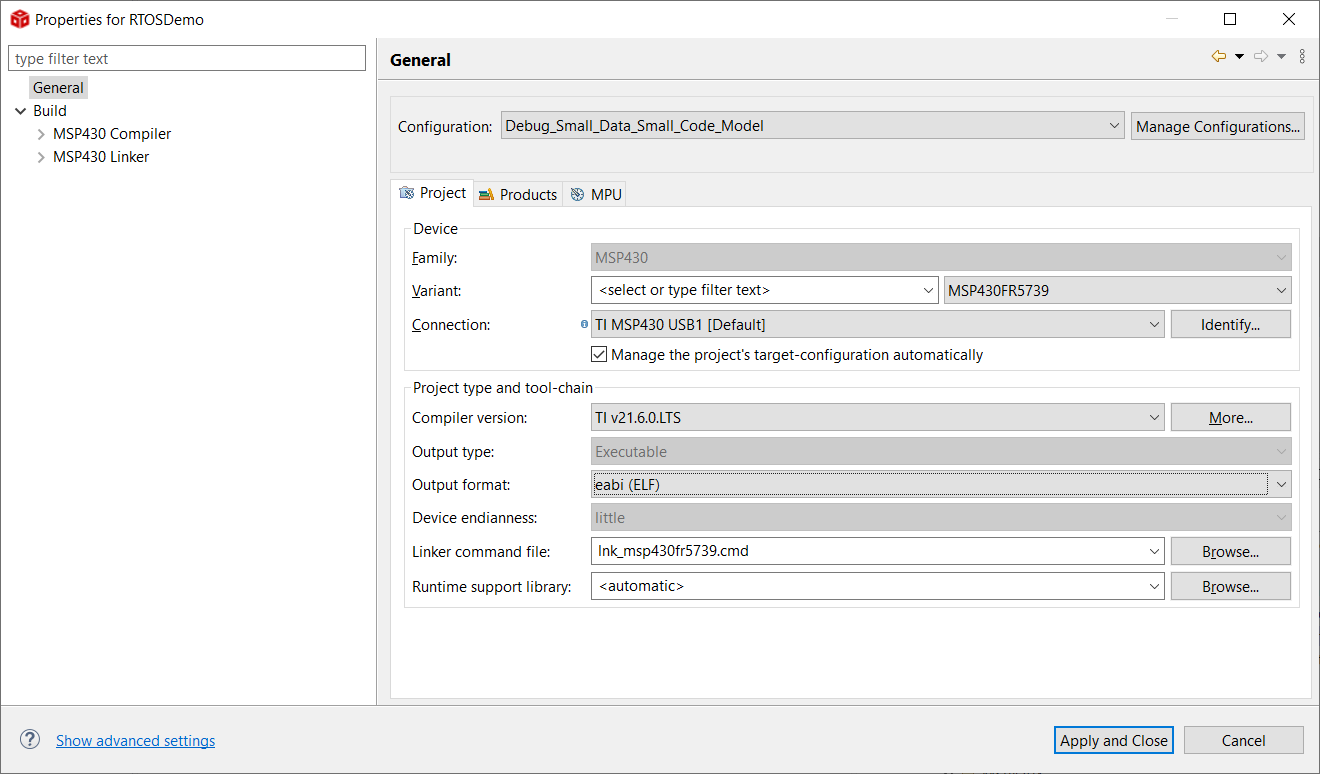Click the type filter text field
1320x774 pixels.
pyautogui.click(x=187, y=58)
